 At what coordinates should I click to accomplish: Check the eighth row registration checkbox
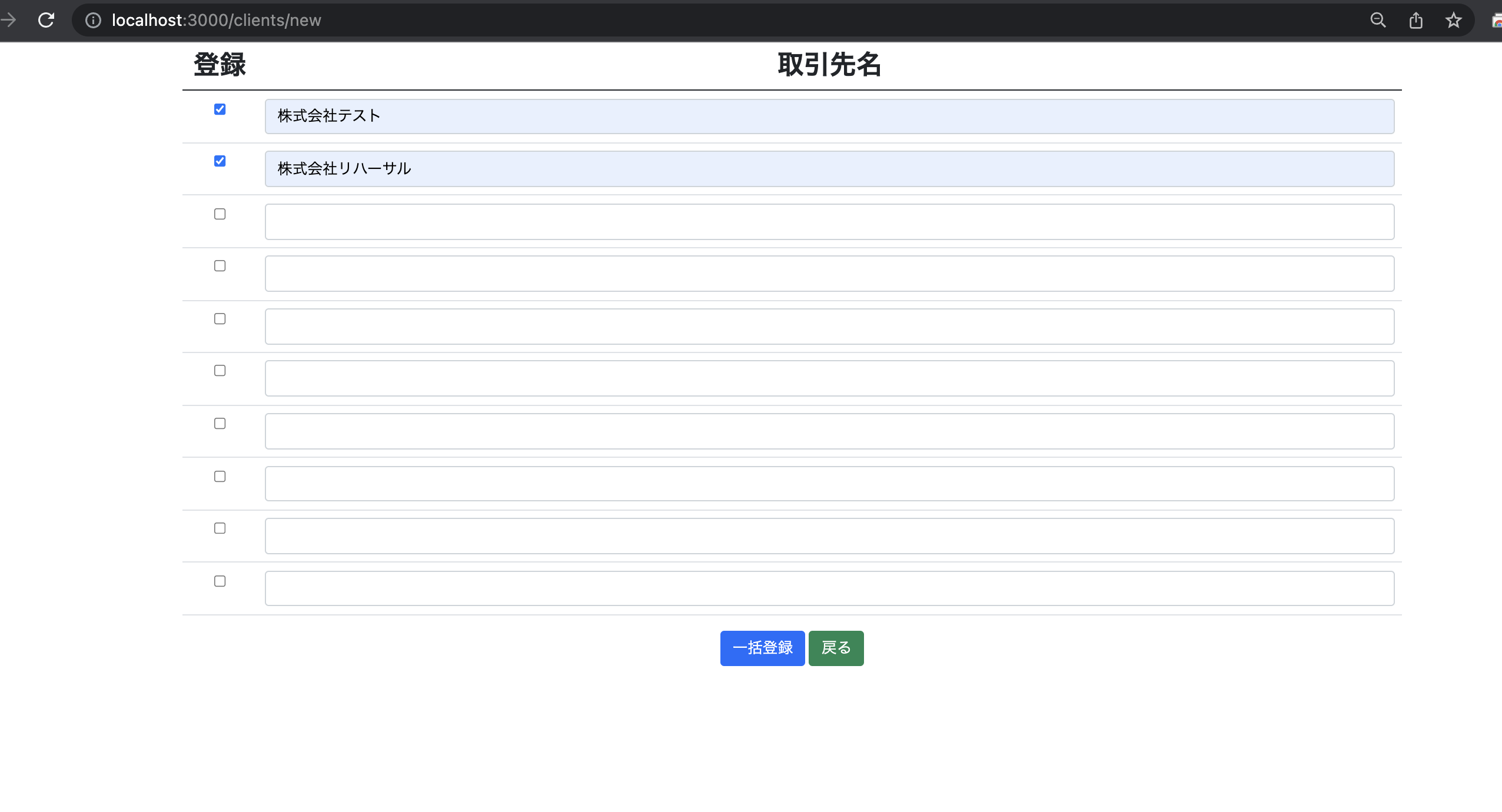(220, 477)
